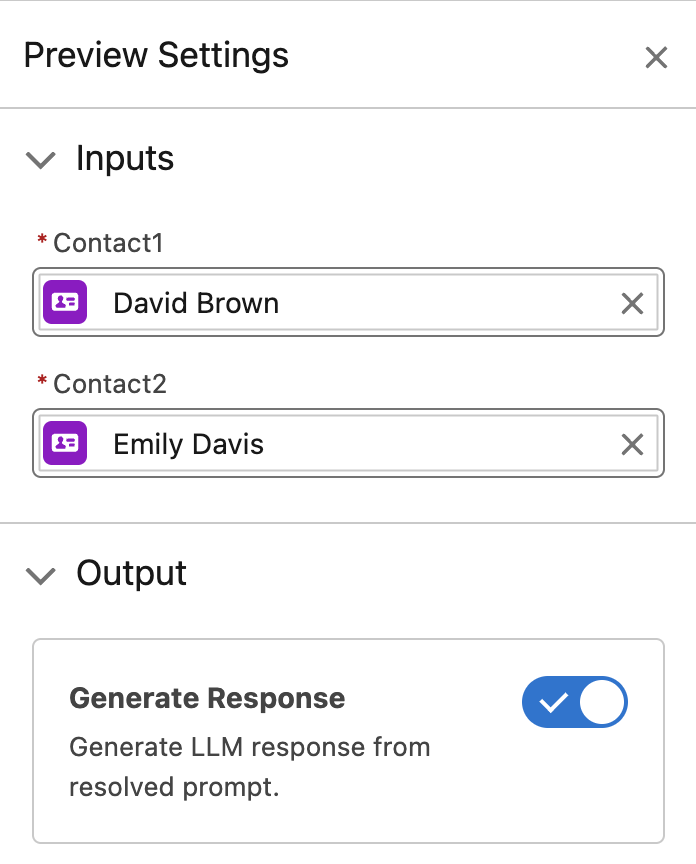Screen dimensions: 696x864
Task: Select the Contact2 field showing Emily Davis
Action: point(350,444)
